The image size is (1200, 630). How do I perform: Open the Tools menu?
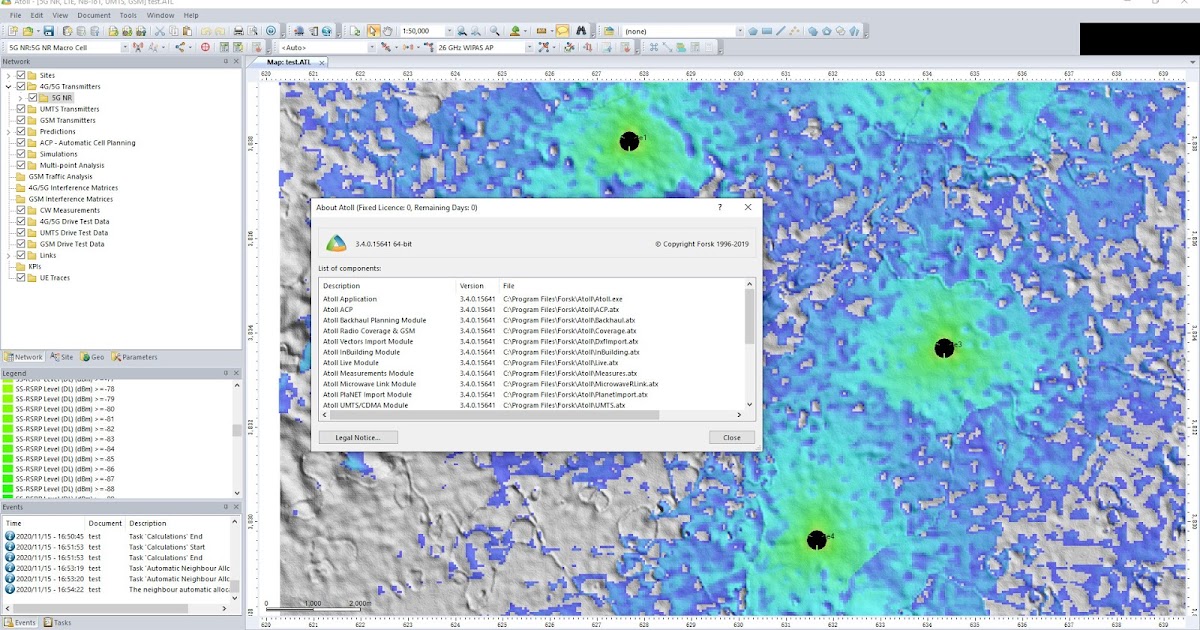(126, 15)
